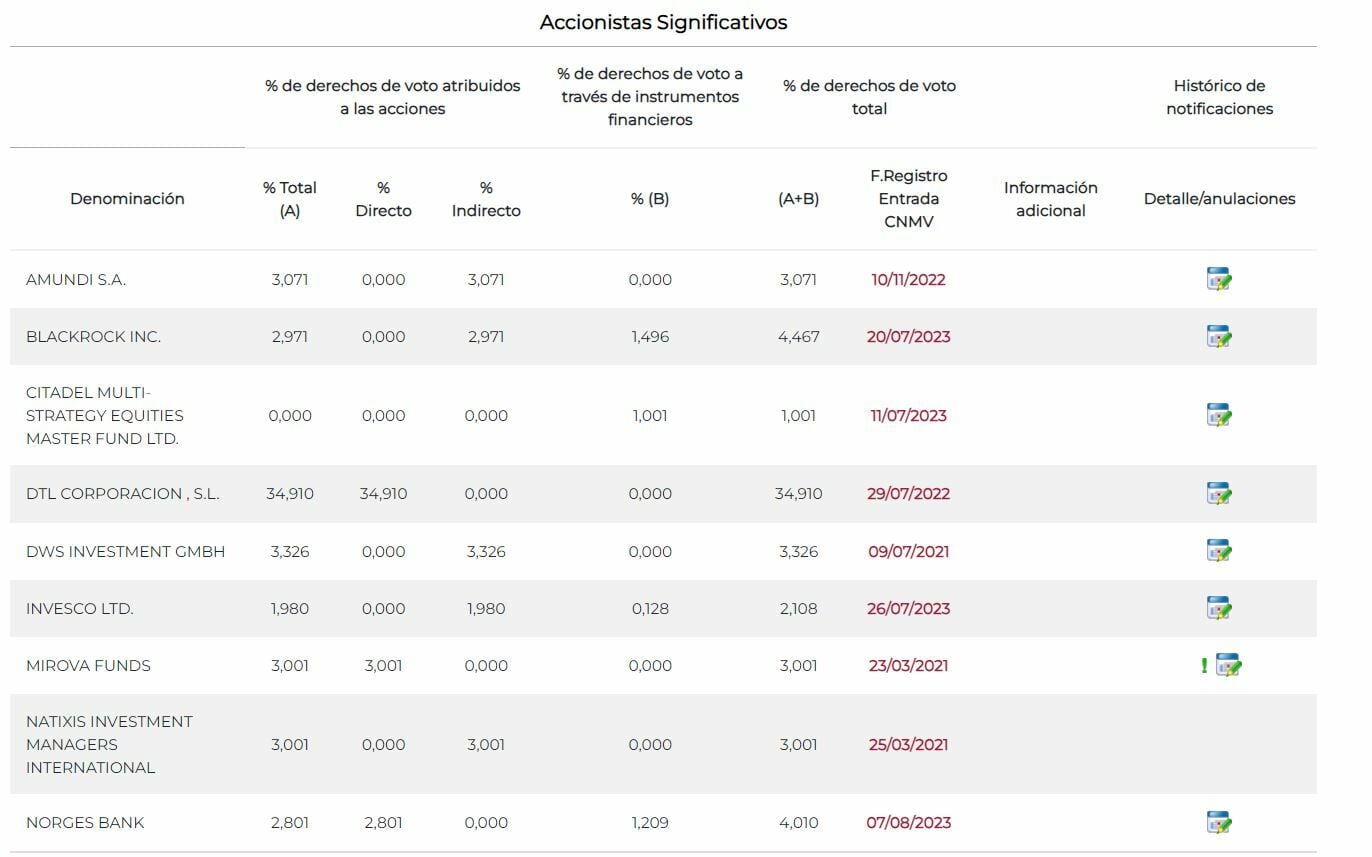1372x857 pixels.
Task: Open notification history icon for AMUNDI S.A.
Action: [1218, 280]
